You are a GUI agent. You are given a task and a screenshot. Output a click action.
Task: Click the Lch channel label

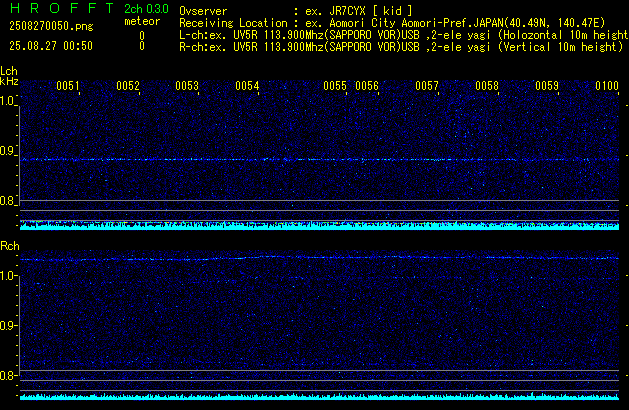point(9,71)
